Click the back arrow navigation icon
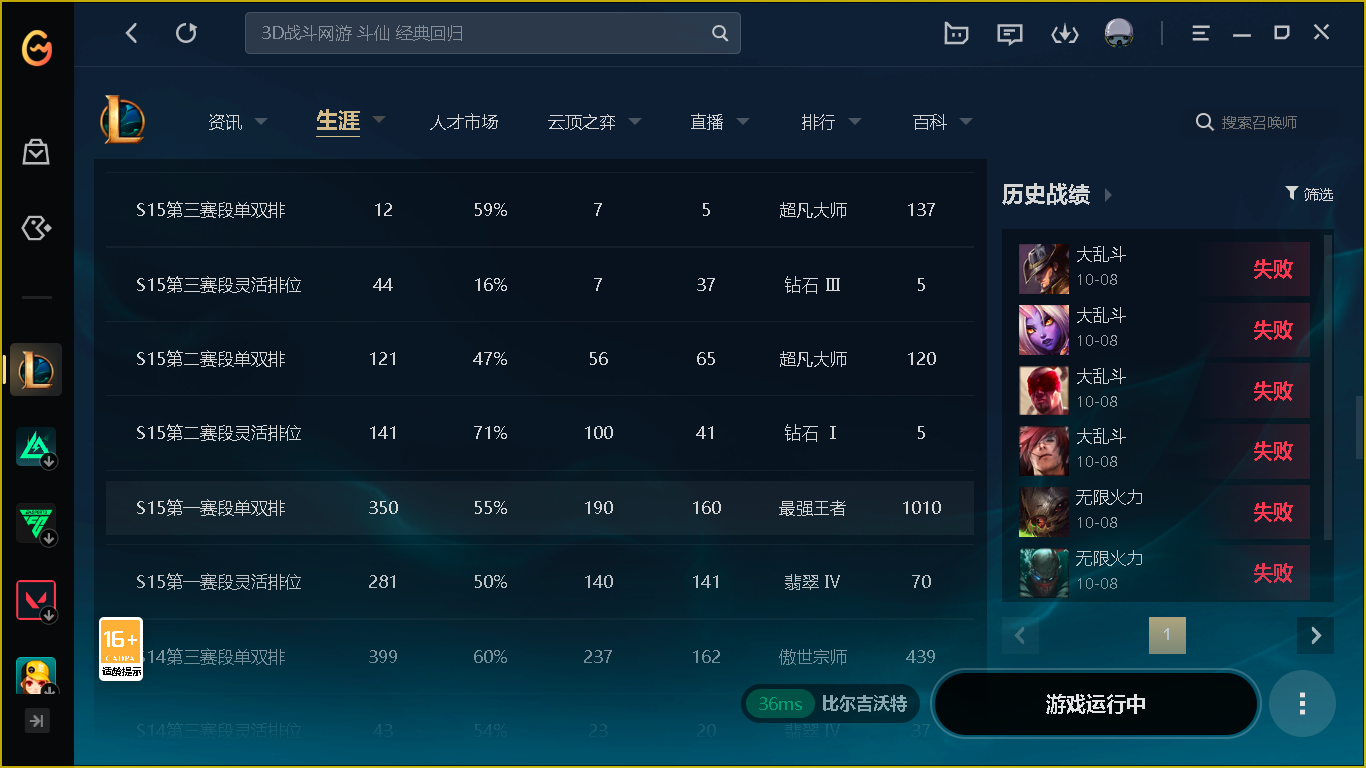1366x768 pixels. click(131, 33)
